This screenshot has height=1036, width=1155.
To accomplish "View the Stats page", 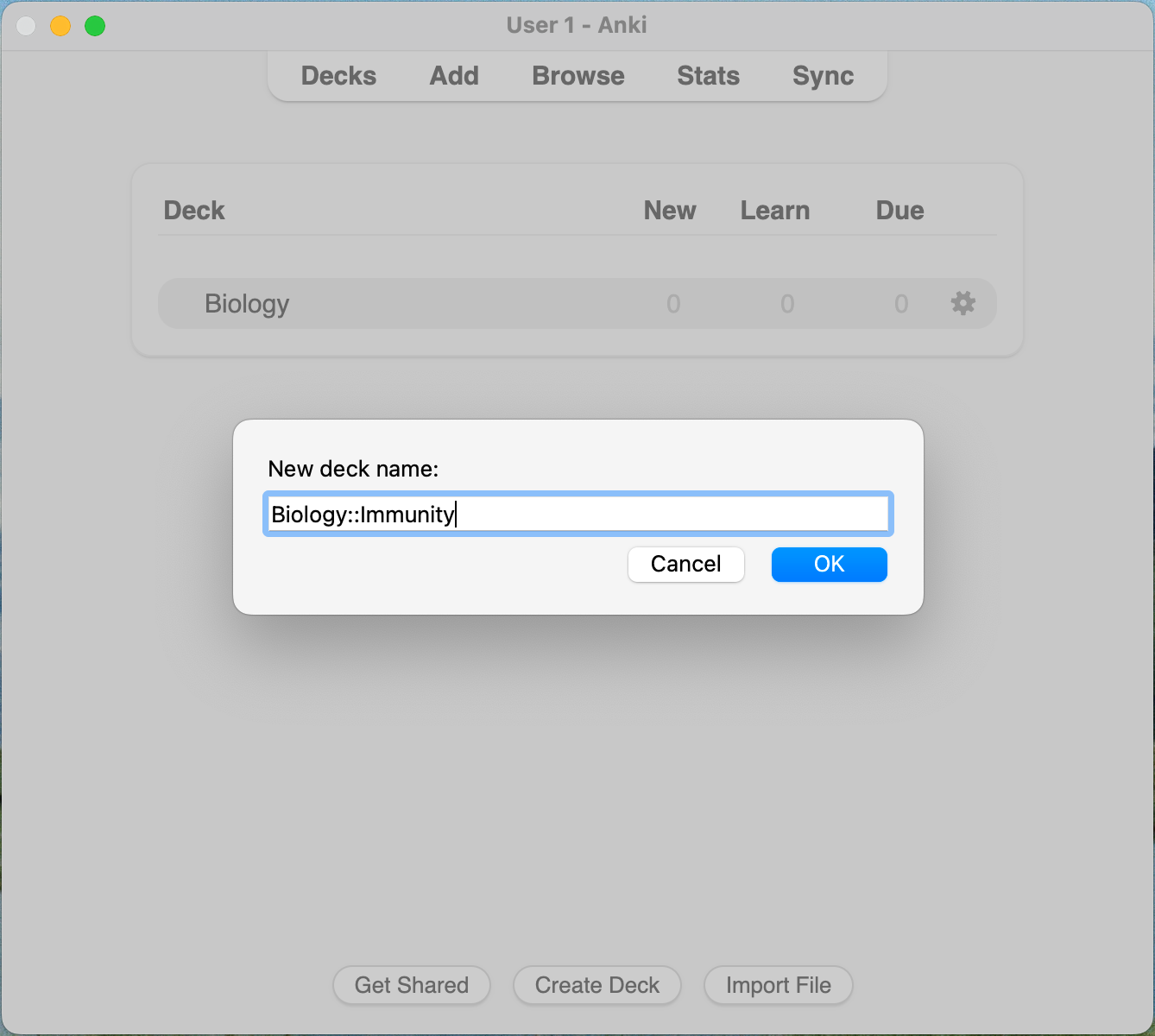I will (708, 76).
